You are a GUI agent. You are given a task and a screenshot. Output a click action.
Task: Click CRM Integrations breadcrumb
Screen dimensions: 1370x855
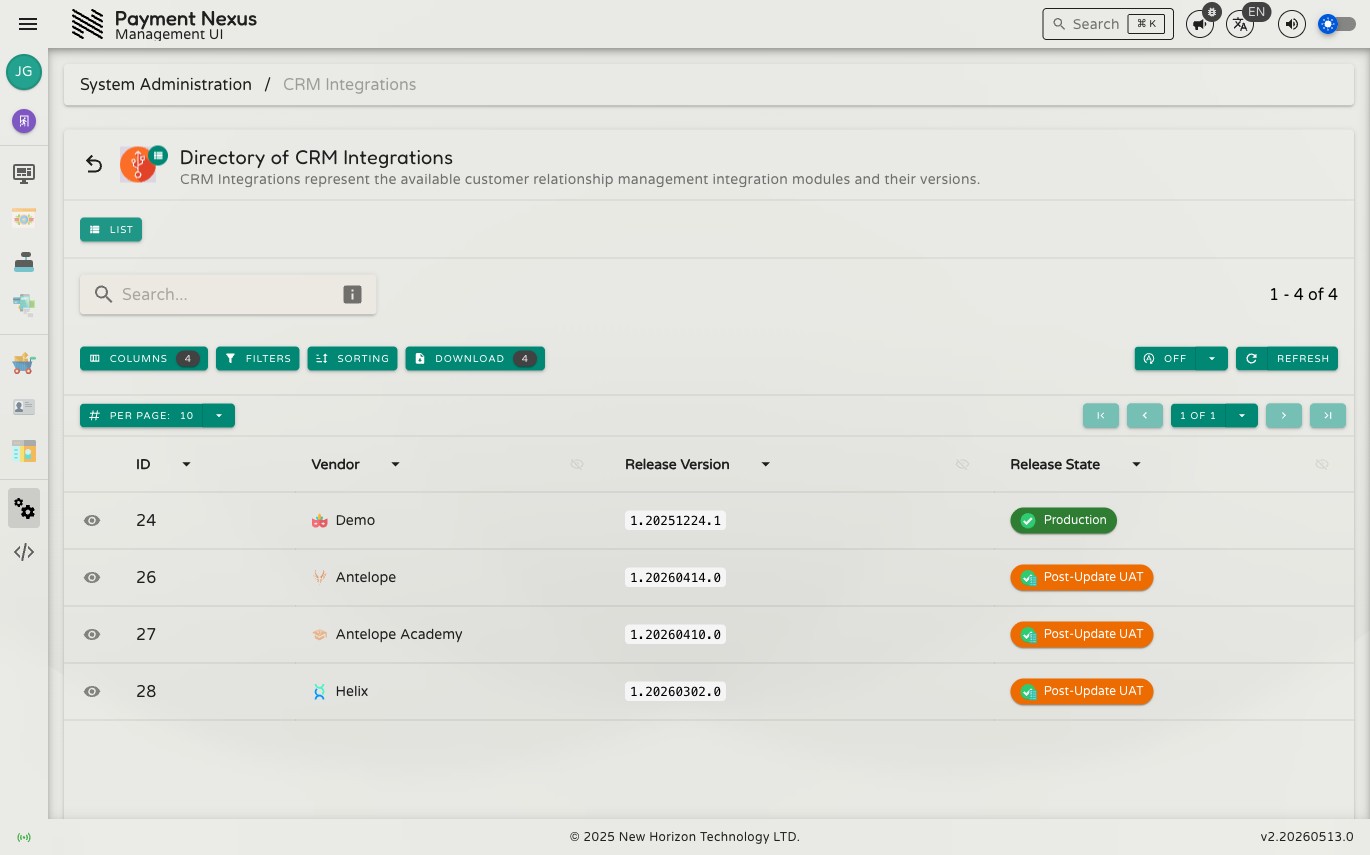[x=349, y=84]
